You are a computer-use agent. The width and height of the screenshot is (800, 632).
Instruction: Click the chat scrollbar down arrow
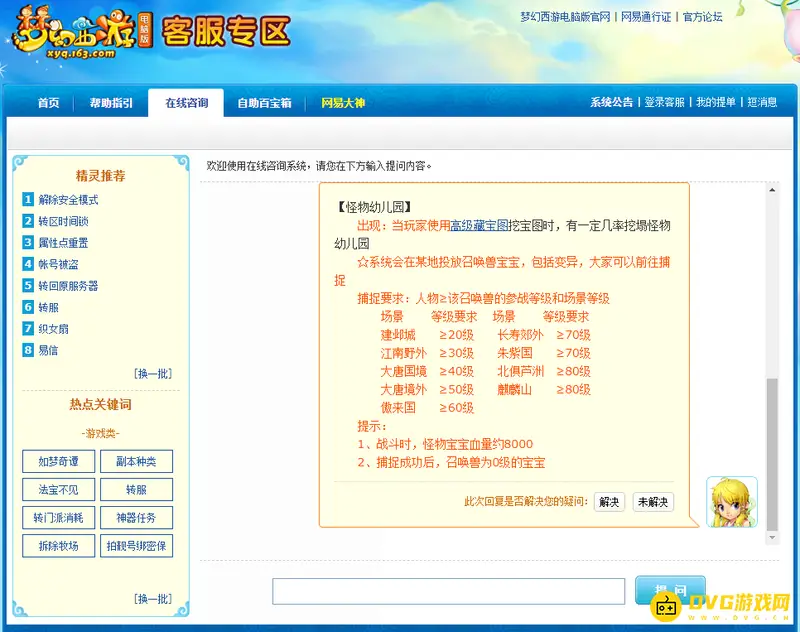[772, 538]
